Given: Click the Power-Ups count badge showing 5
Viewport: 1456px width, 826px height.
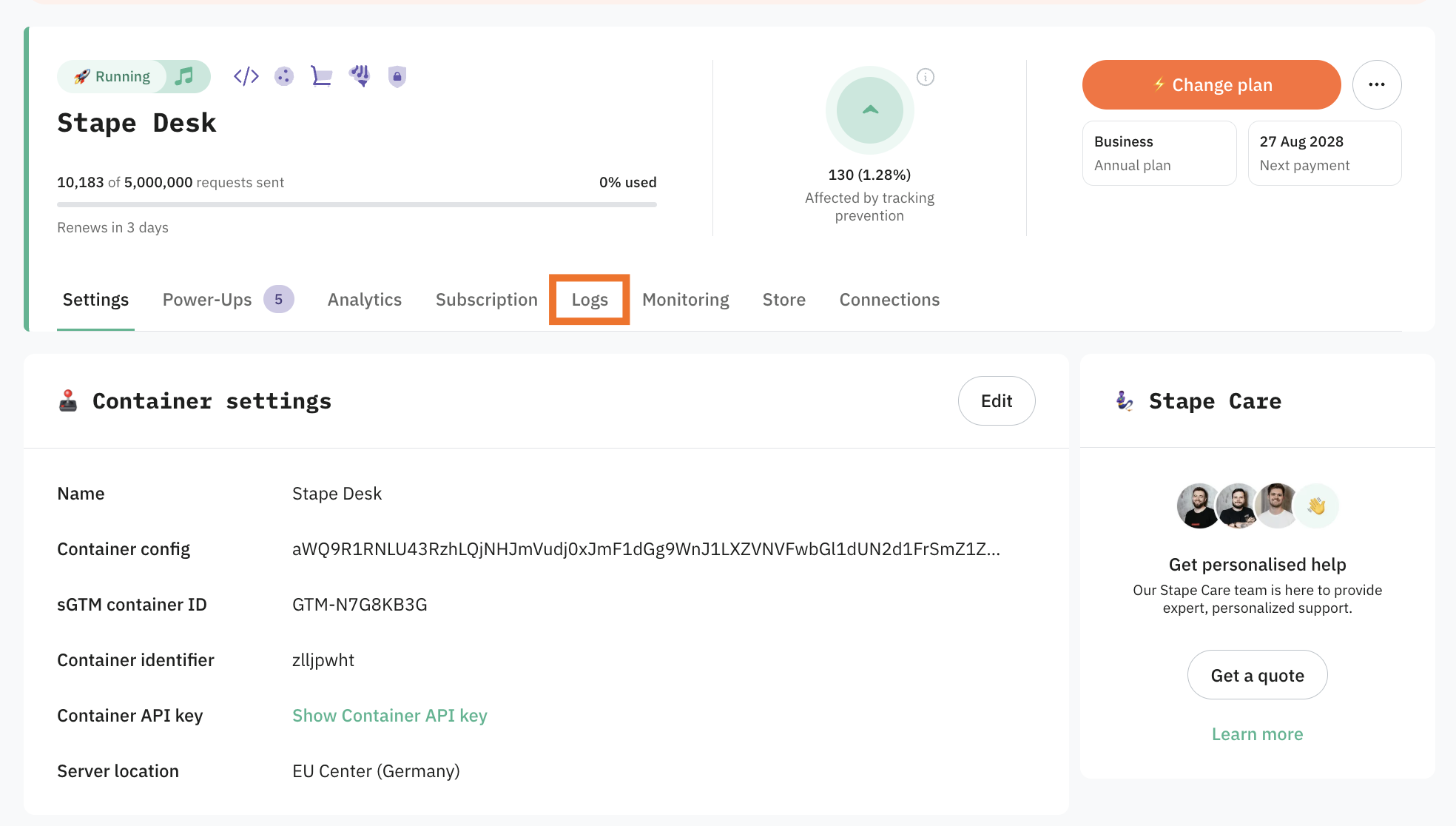Looking at the screenshot, I should tap(279, 300).
